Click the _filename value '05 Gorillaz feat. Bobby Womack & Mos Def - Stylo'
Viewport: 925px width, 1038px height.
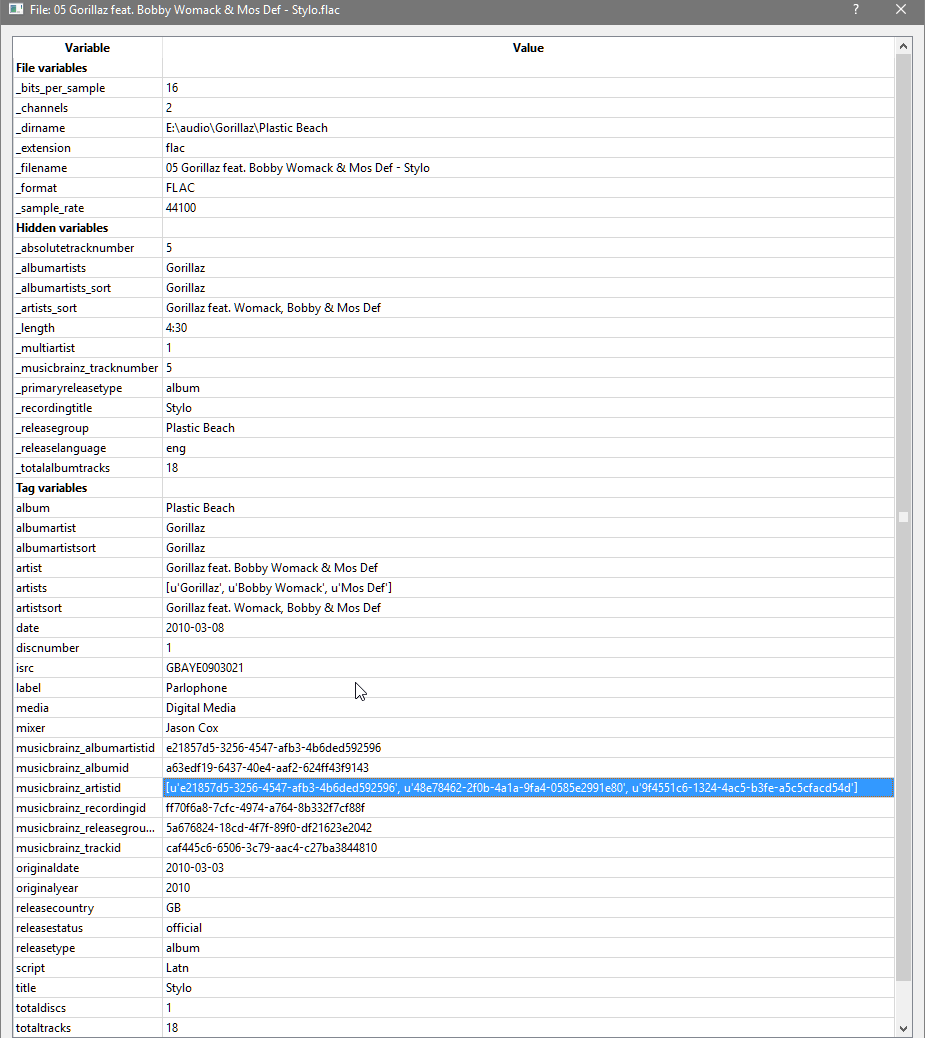(x=297, y=168)
